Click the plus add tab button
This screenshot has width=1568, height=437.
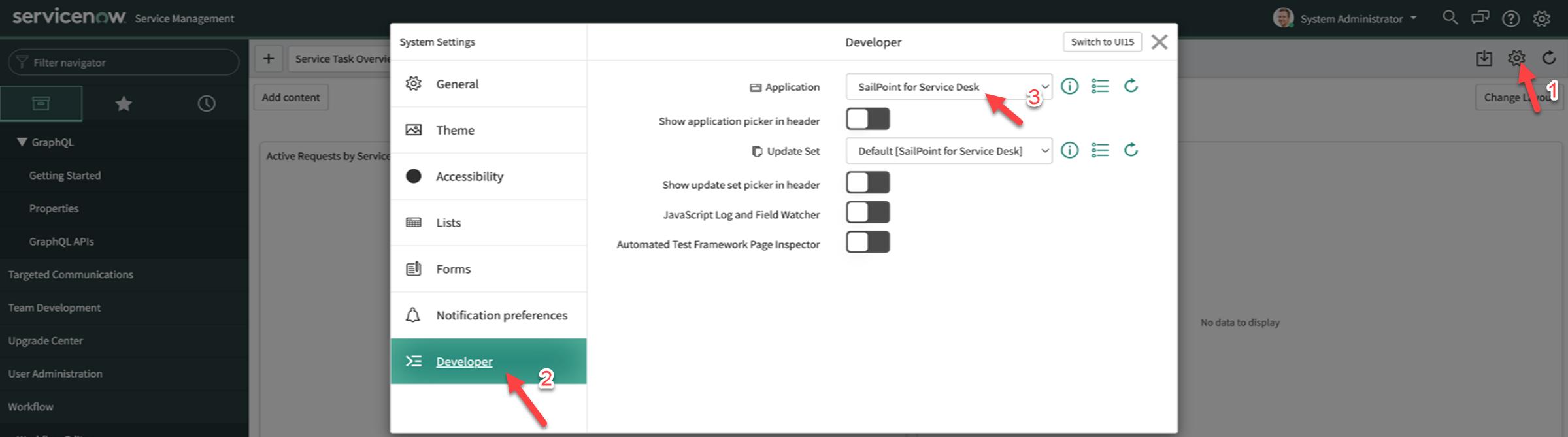pyautogui.click(x=269, y=59)
